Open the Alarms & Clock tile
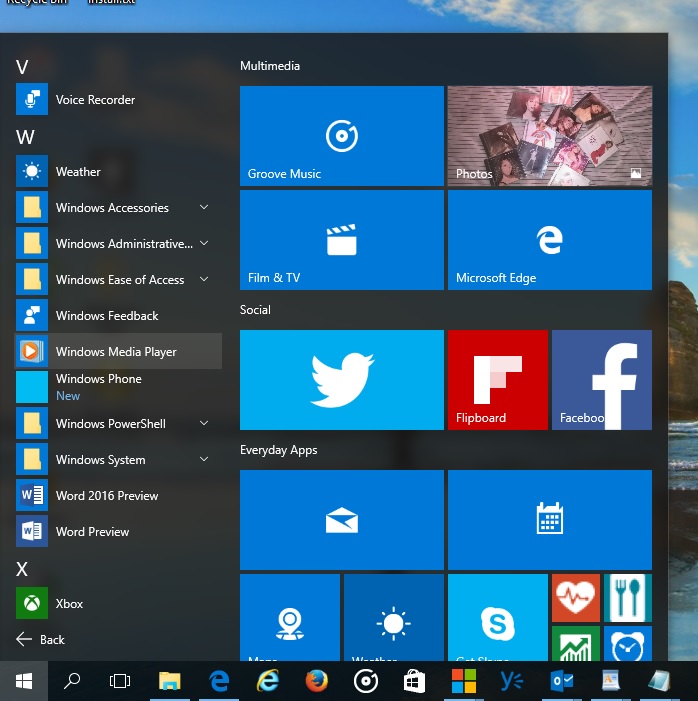This screenshot has width=698, height=701. click(x=628, y=644)
